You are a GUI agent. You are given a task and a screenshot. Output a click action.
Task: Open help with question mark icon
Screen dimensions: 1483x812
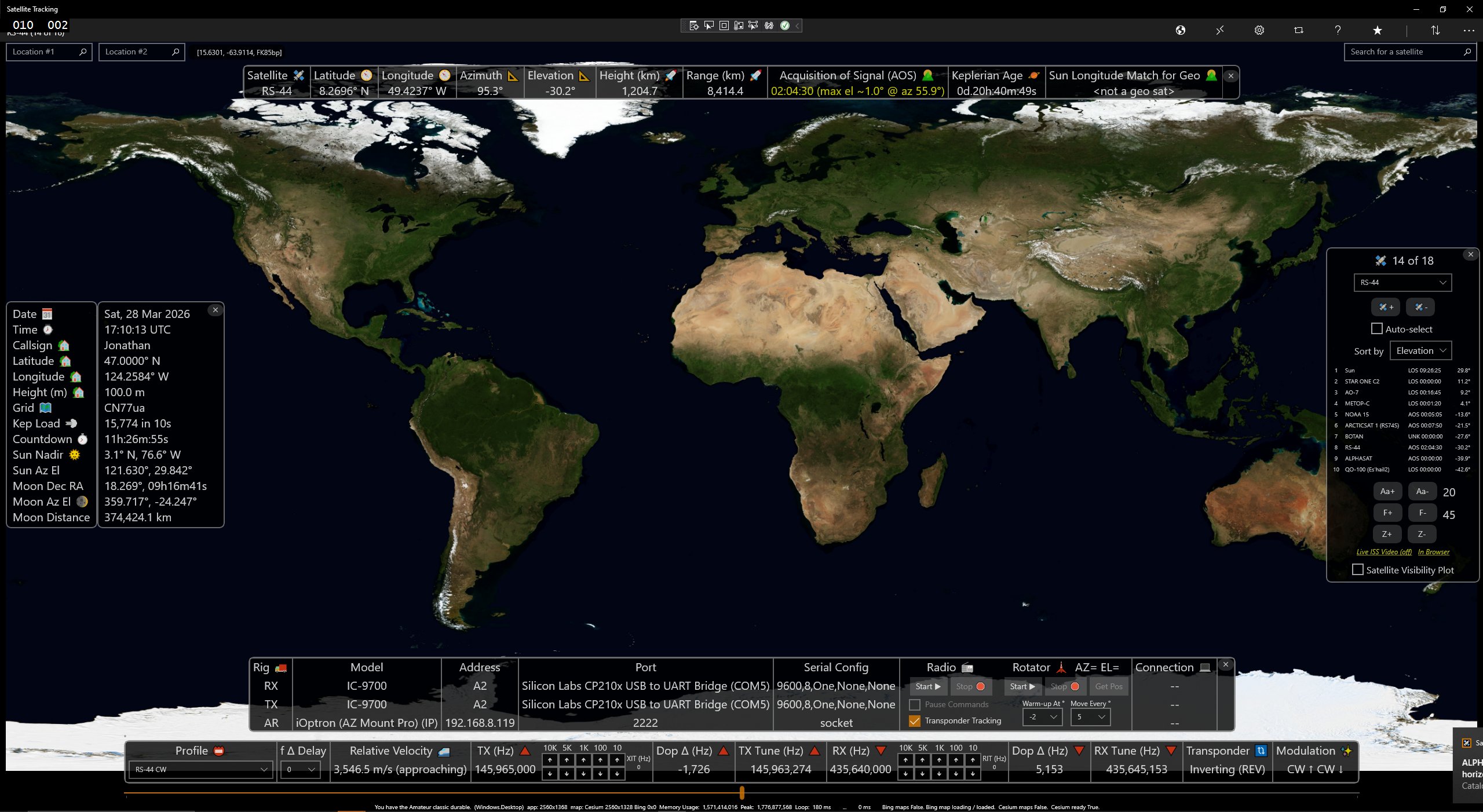(1338, 30)
